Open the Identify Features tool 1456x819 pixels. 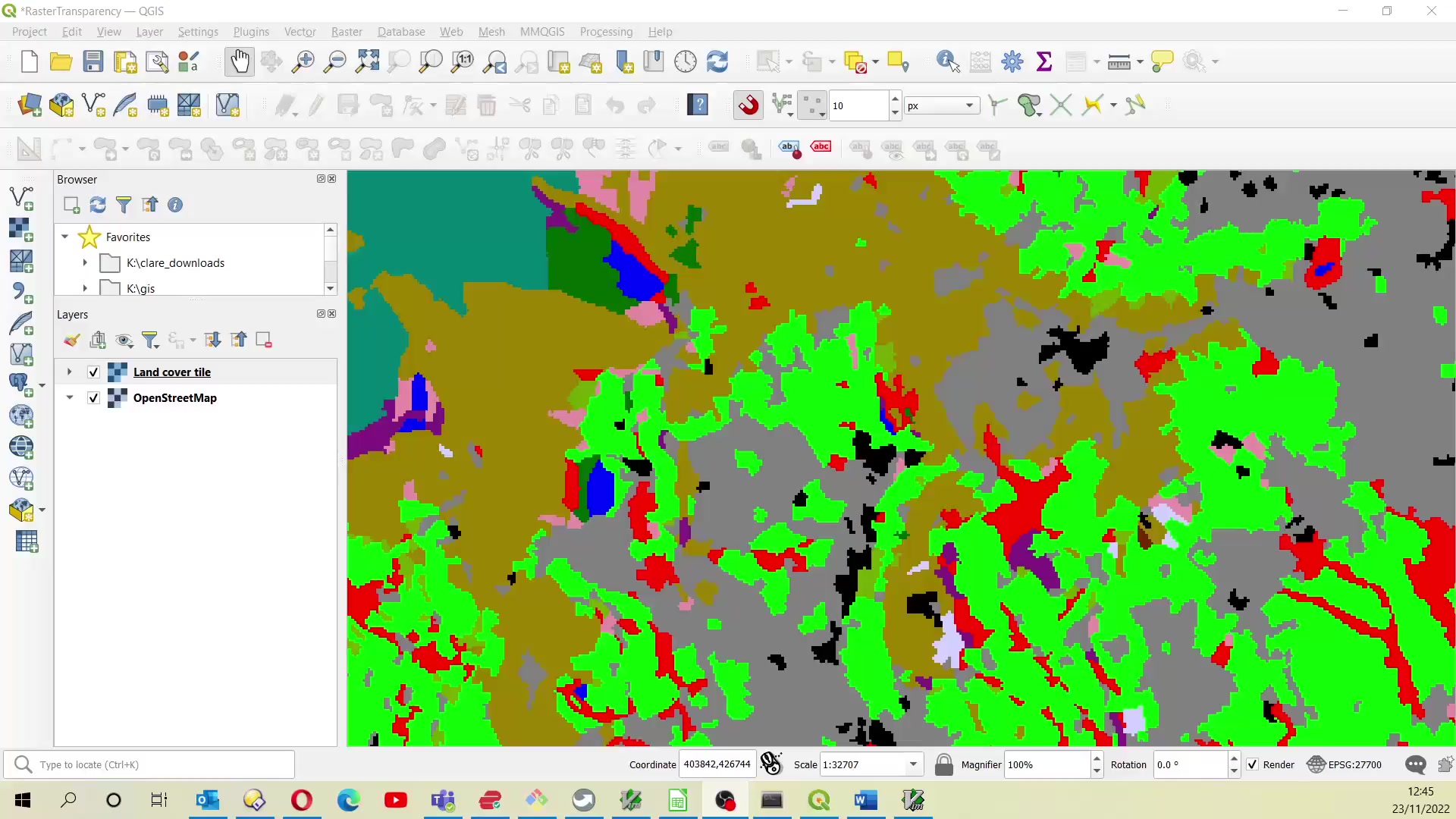coord(946,61)
